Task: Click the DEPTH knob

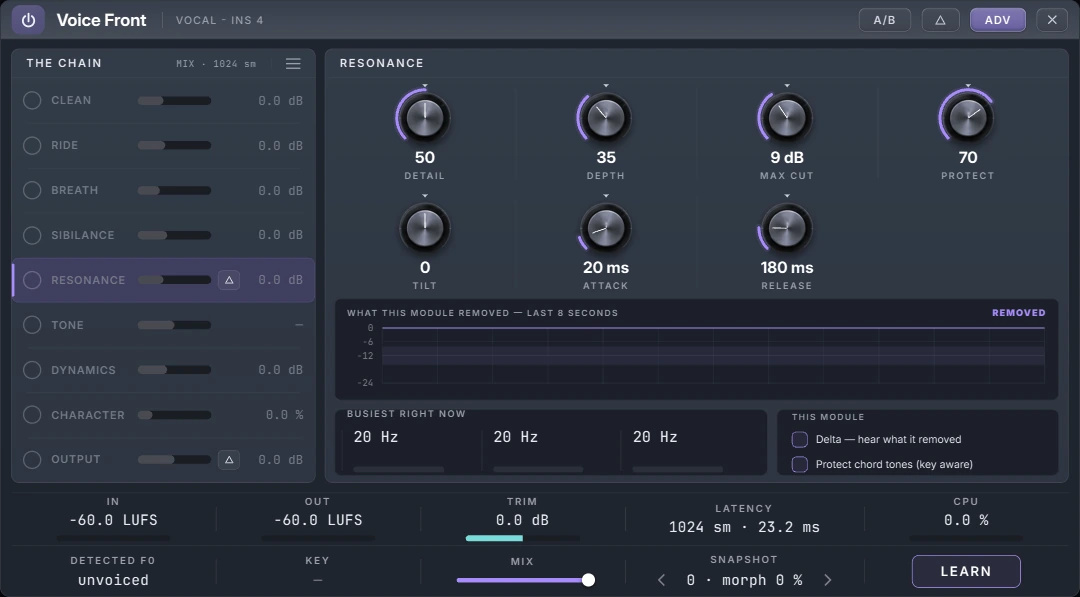Action: [x=605, y=118]
